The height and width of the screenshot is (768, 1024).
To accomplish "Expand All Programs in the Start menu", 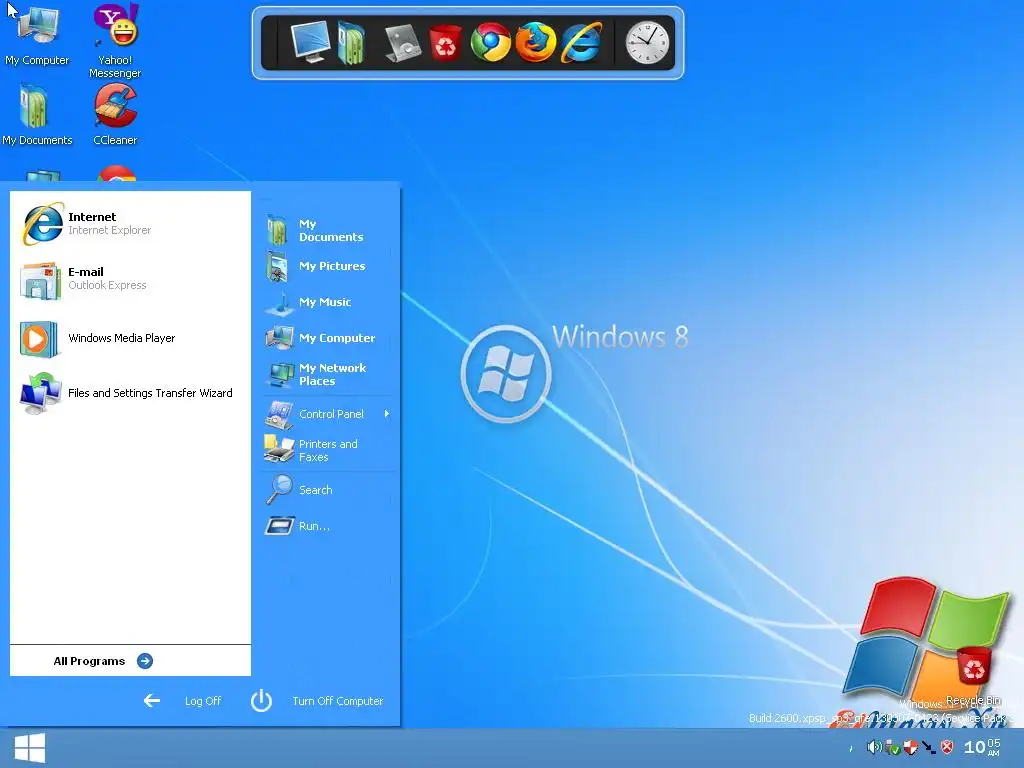I will click(x=103, y=661).
